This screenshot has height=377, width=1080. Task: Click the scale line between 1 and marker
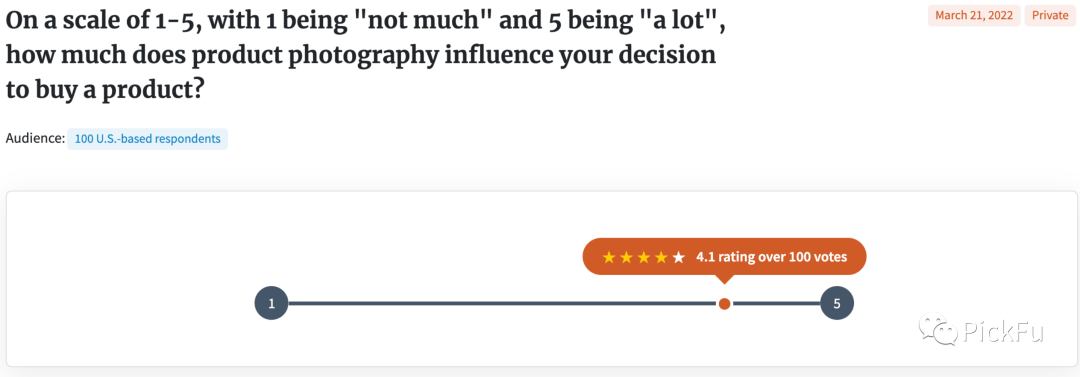pos(502,303)
